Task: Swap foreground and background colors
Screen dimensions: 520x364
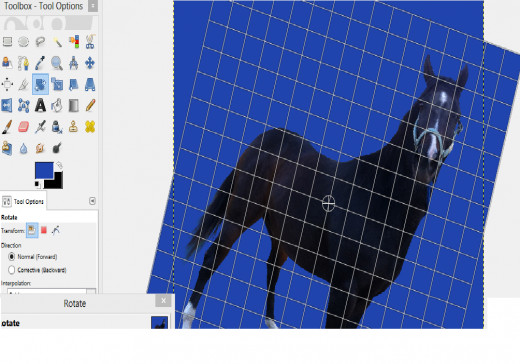Action: (x=59, y=165)
